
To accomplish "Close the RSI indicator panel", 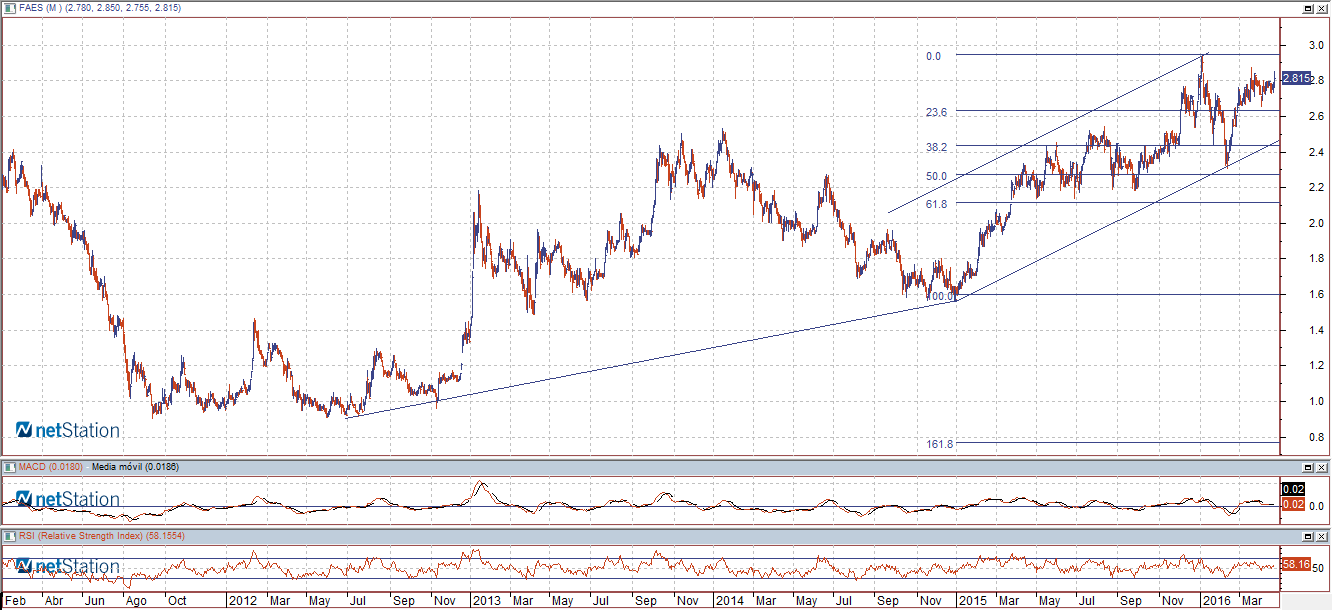I will point(1322,537).
